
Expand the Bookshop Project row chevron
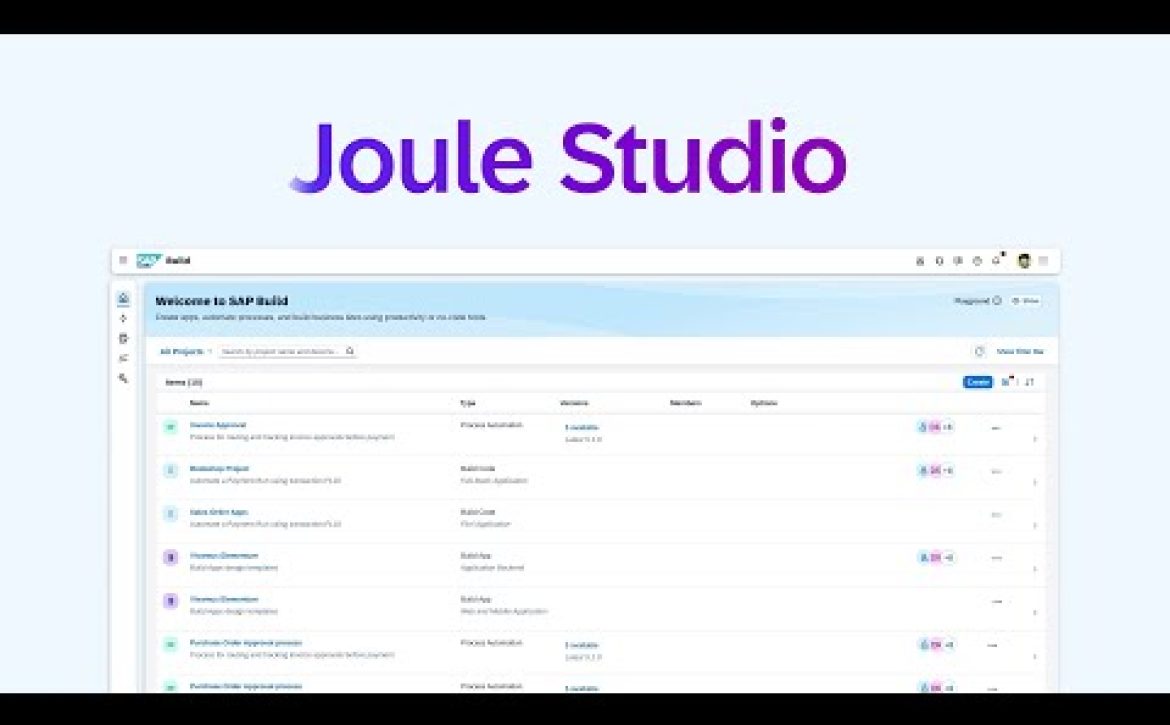click(1034, 482)
